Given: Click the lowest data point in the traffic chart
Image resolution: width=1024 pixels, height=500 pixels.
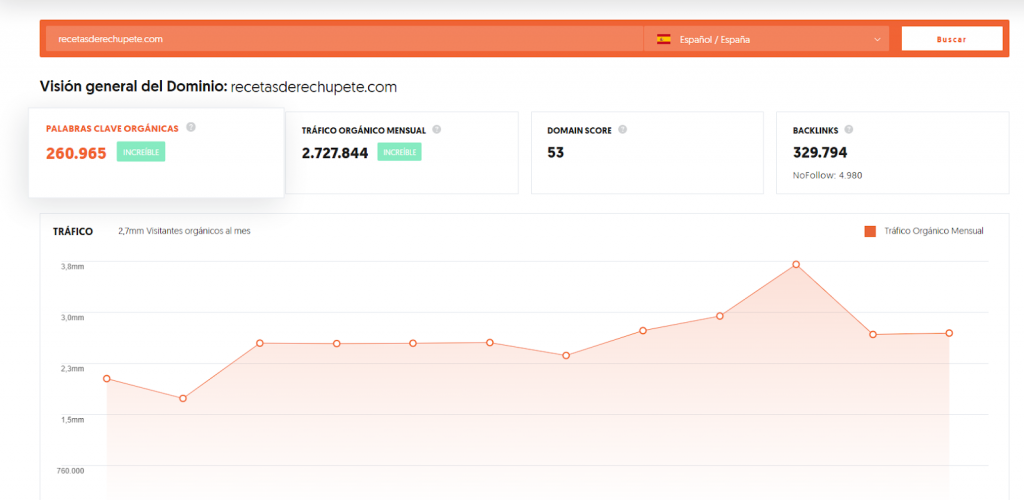Looking at the screenshot, I should coord(183,398).
